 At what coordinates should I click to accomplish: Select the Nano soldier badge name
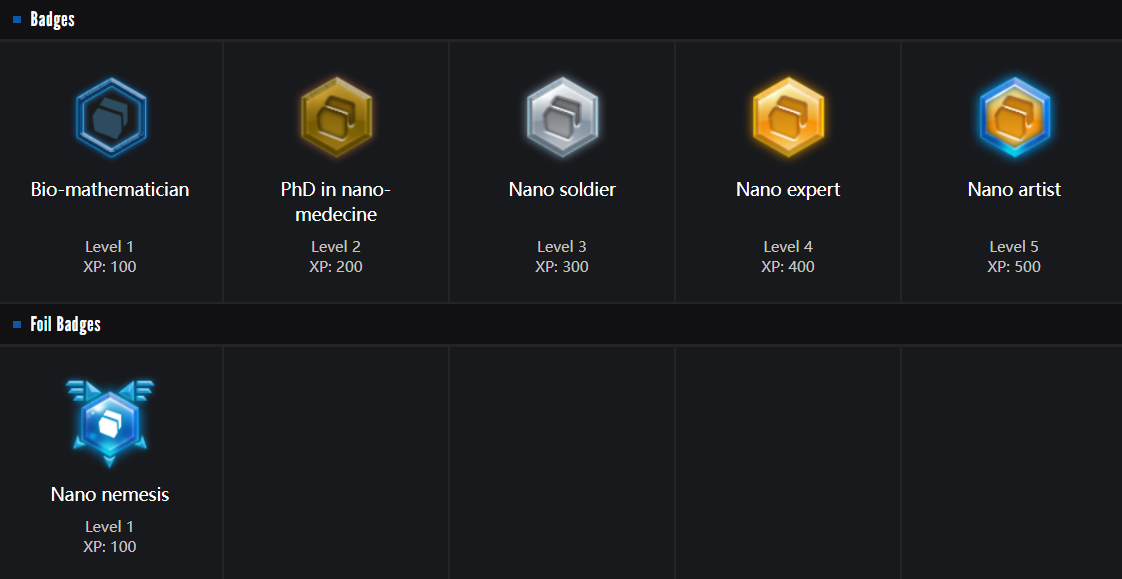(x=562, y=190)
